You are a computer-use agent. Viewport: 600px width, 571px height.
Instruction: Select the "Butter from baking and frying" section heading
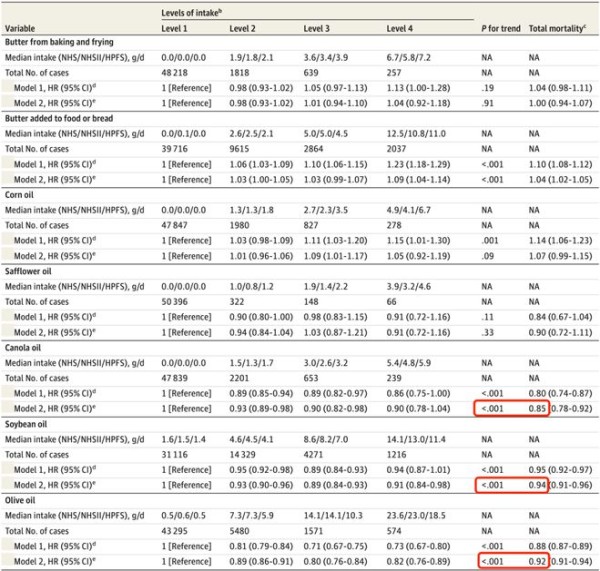point(59,42)
